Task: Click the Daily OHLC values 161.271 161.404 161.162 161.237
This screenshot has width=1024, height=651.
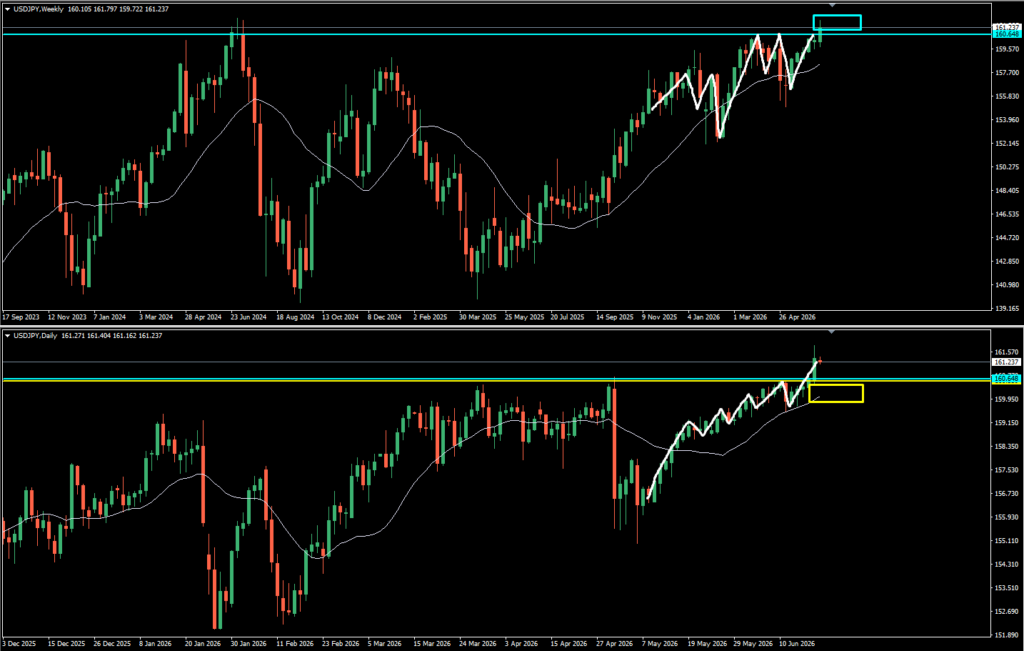Action: (111, 336)
